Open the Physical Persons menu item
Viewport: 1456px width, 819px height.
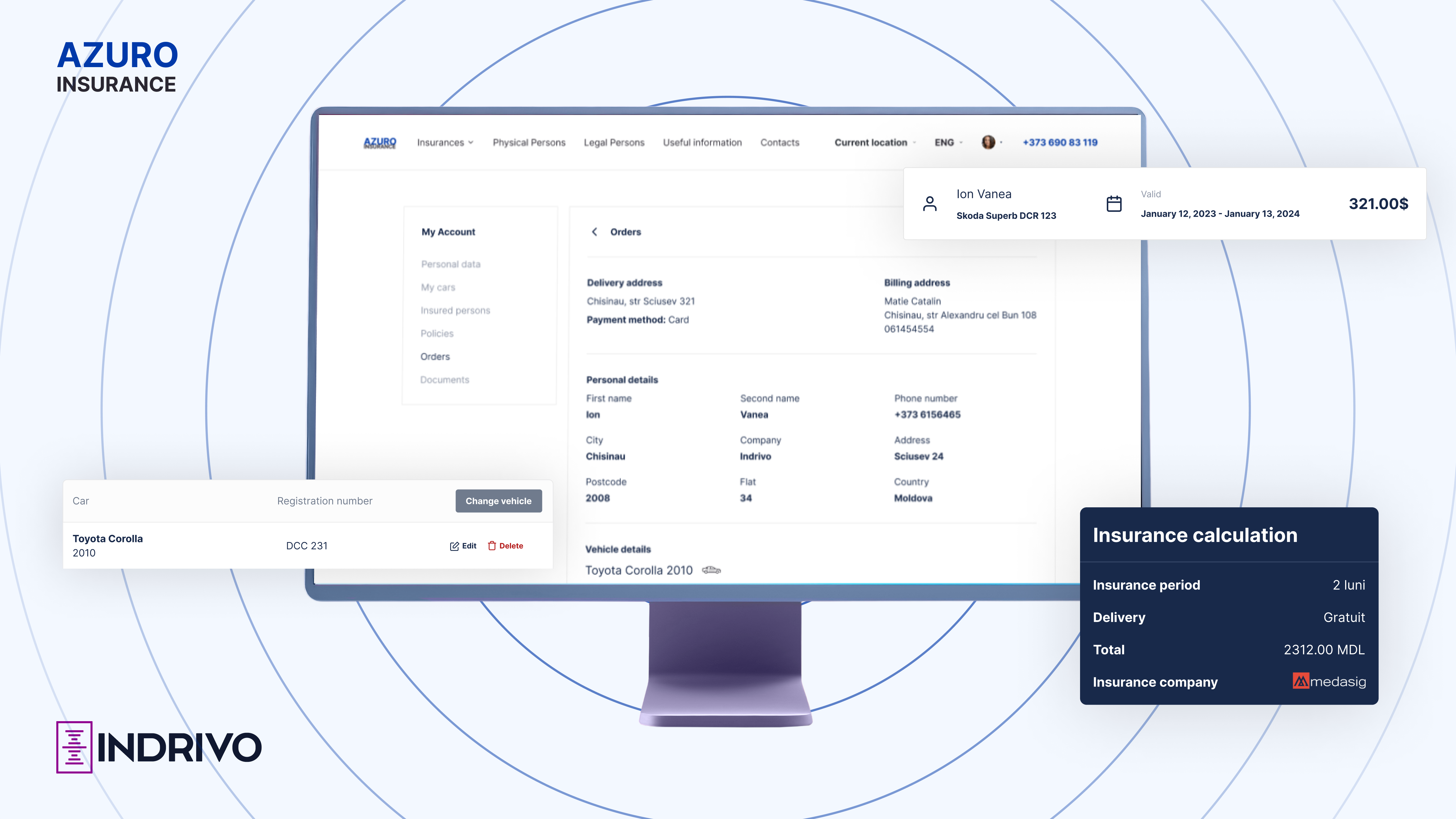click(x=529, y=142)
